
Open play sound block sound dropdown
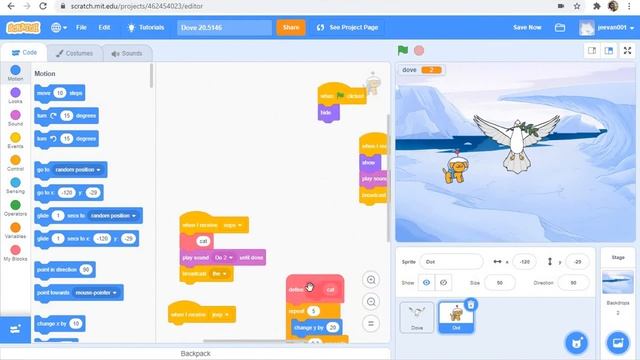click(x=224, y=258)
